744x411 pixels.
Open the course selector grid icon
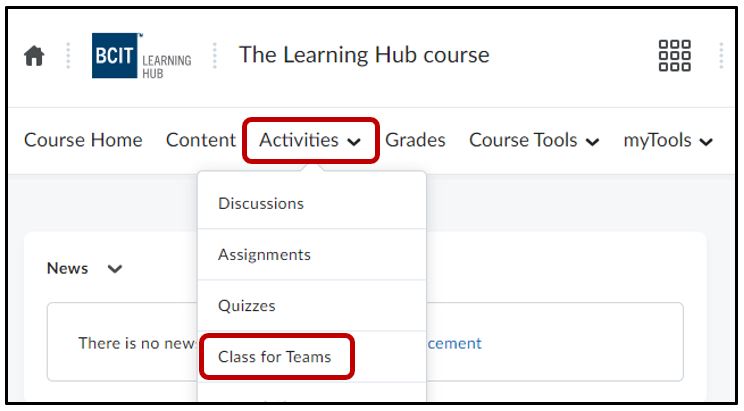pos(674,56)
